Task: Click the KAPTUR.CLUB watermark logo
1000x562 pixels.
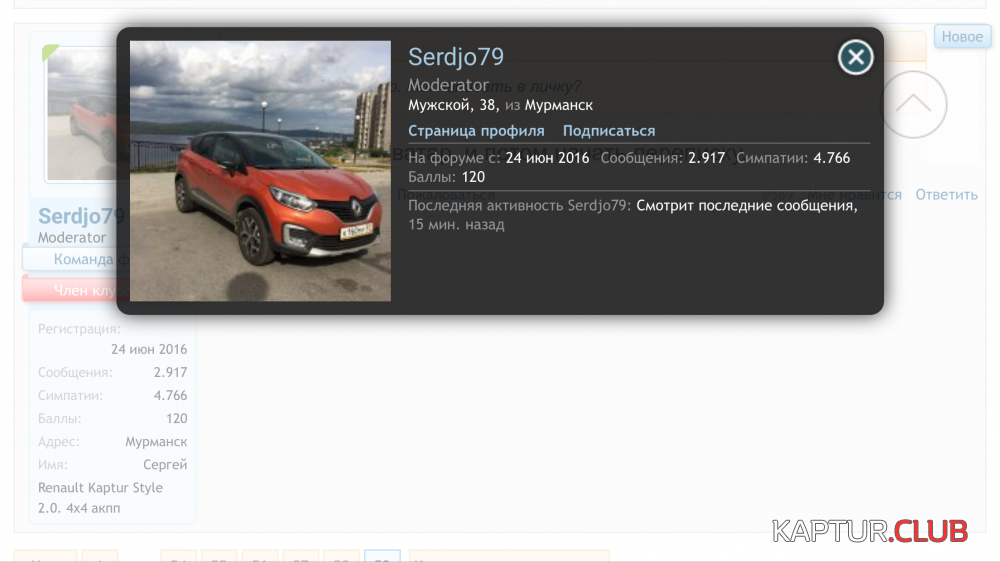Action: click(x=869, y=530)
